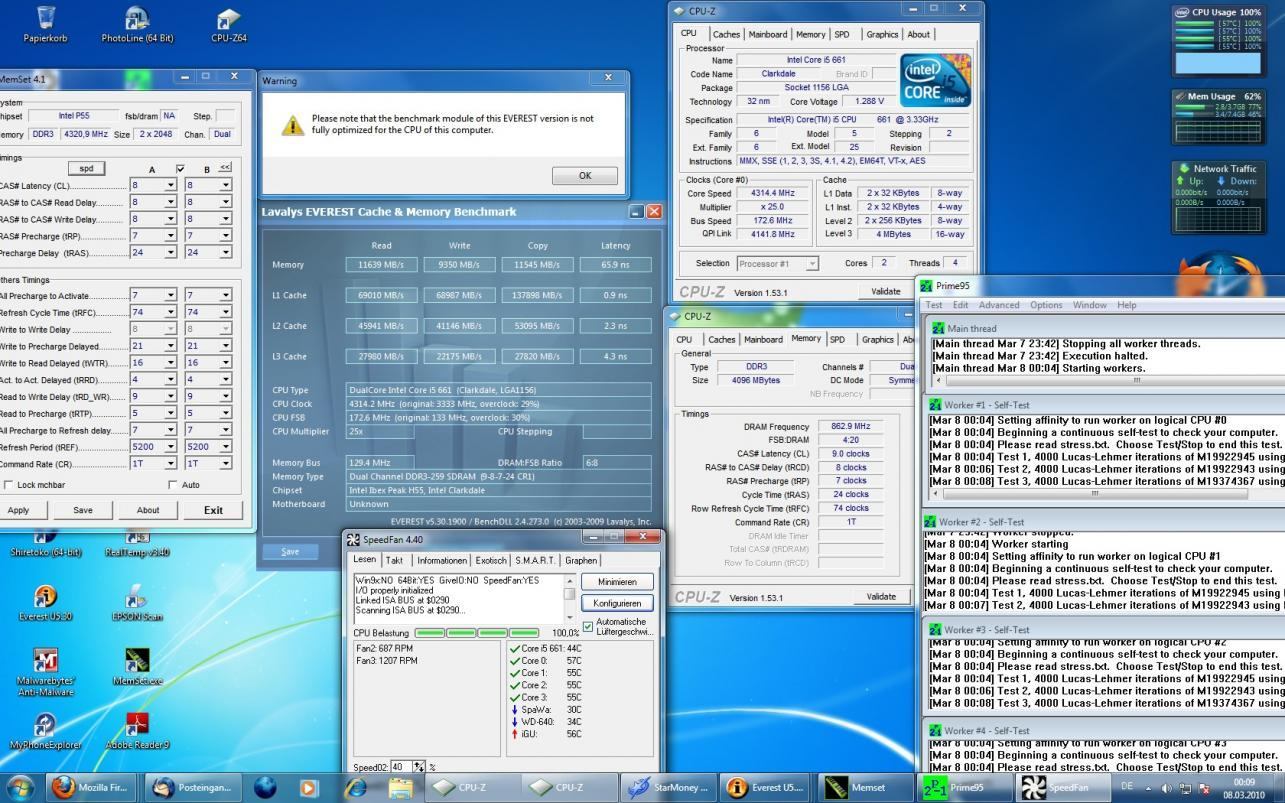
Task: Click the Windows Start orb
Action: click(20, 787)
